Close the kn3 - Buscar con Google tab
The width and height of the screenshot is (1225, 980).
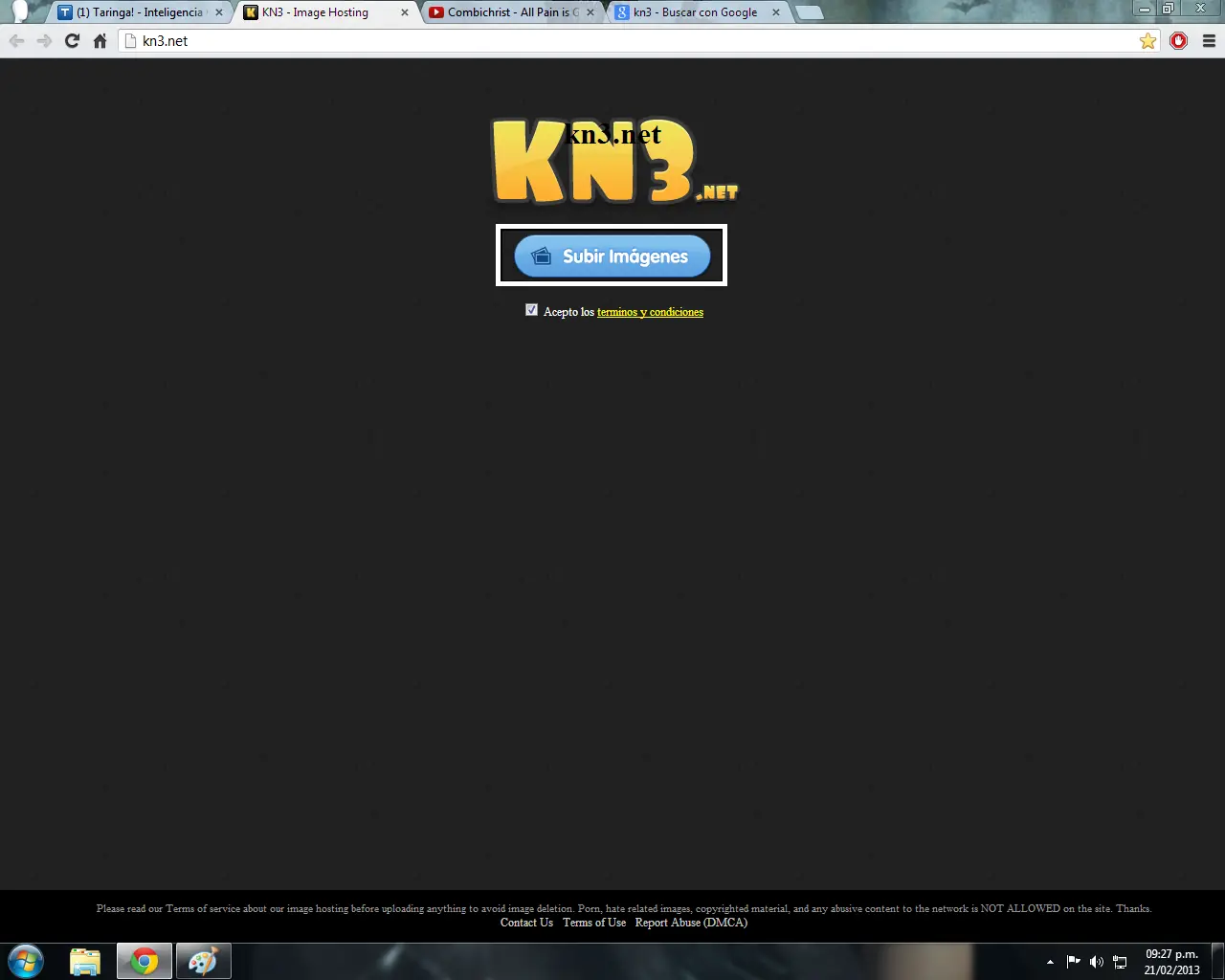tap(776, 12)
